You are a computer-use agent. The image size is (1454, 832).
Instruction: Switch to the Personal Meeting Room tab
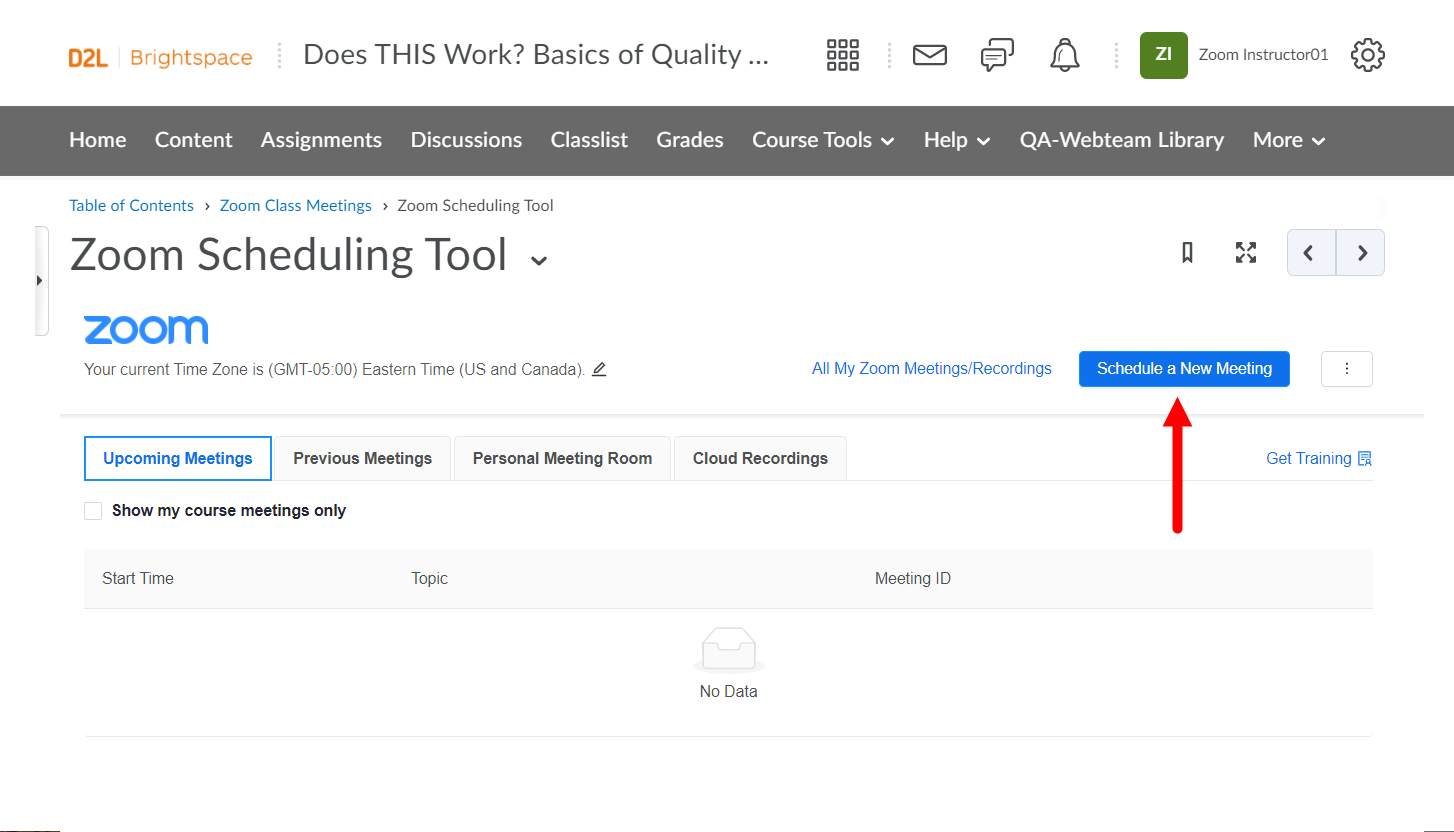(562, 458)
